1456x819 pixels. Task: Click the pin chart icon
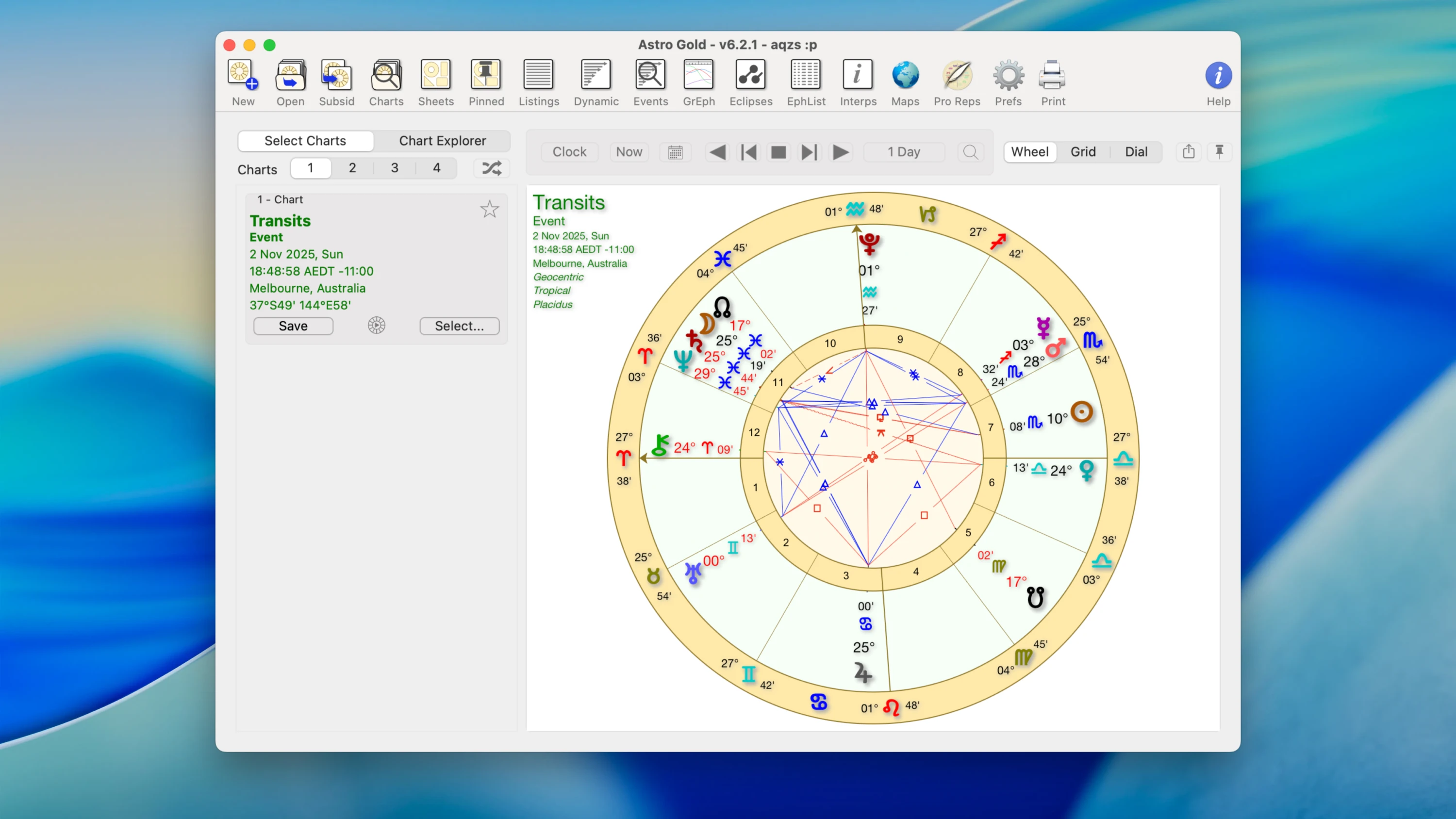[x=1219, y=151]
